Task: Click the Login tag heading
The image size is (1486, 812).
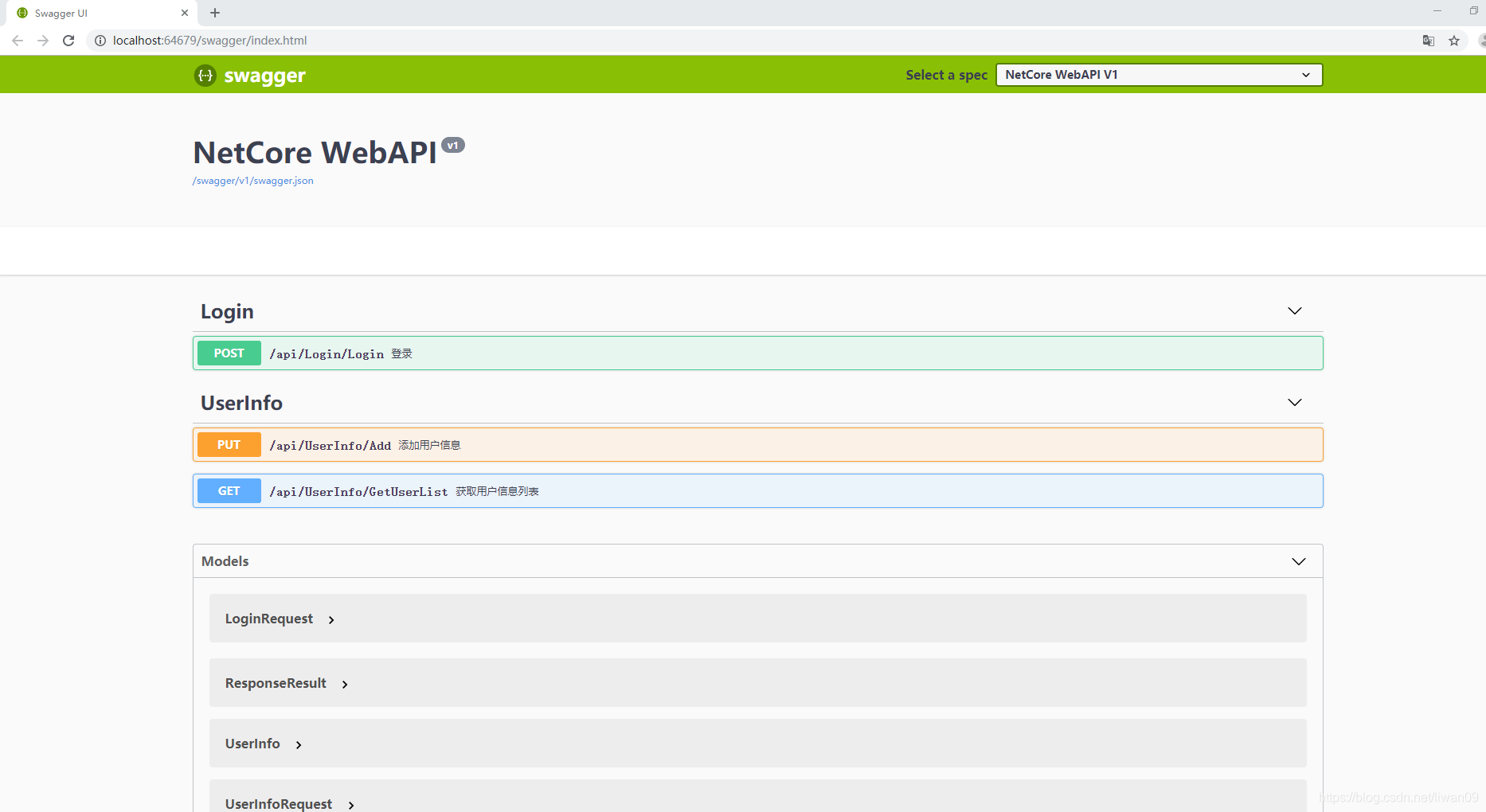Action: point(227,311)
